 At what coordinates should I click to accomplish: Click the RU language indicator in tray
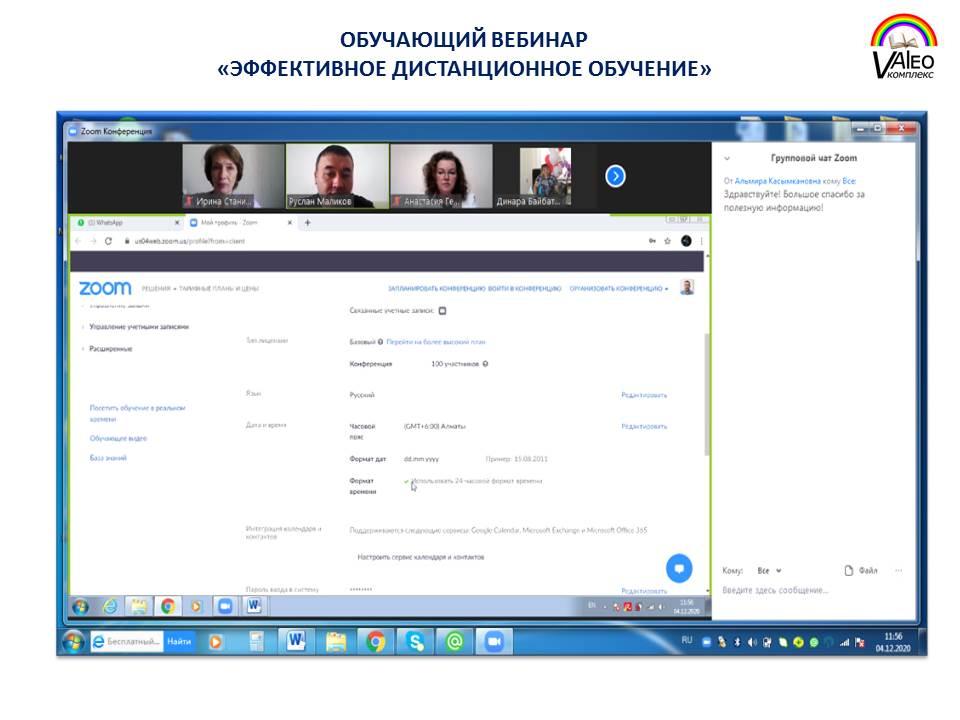[x=687, y=640]
